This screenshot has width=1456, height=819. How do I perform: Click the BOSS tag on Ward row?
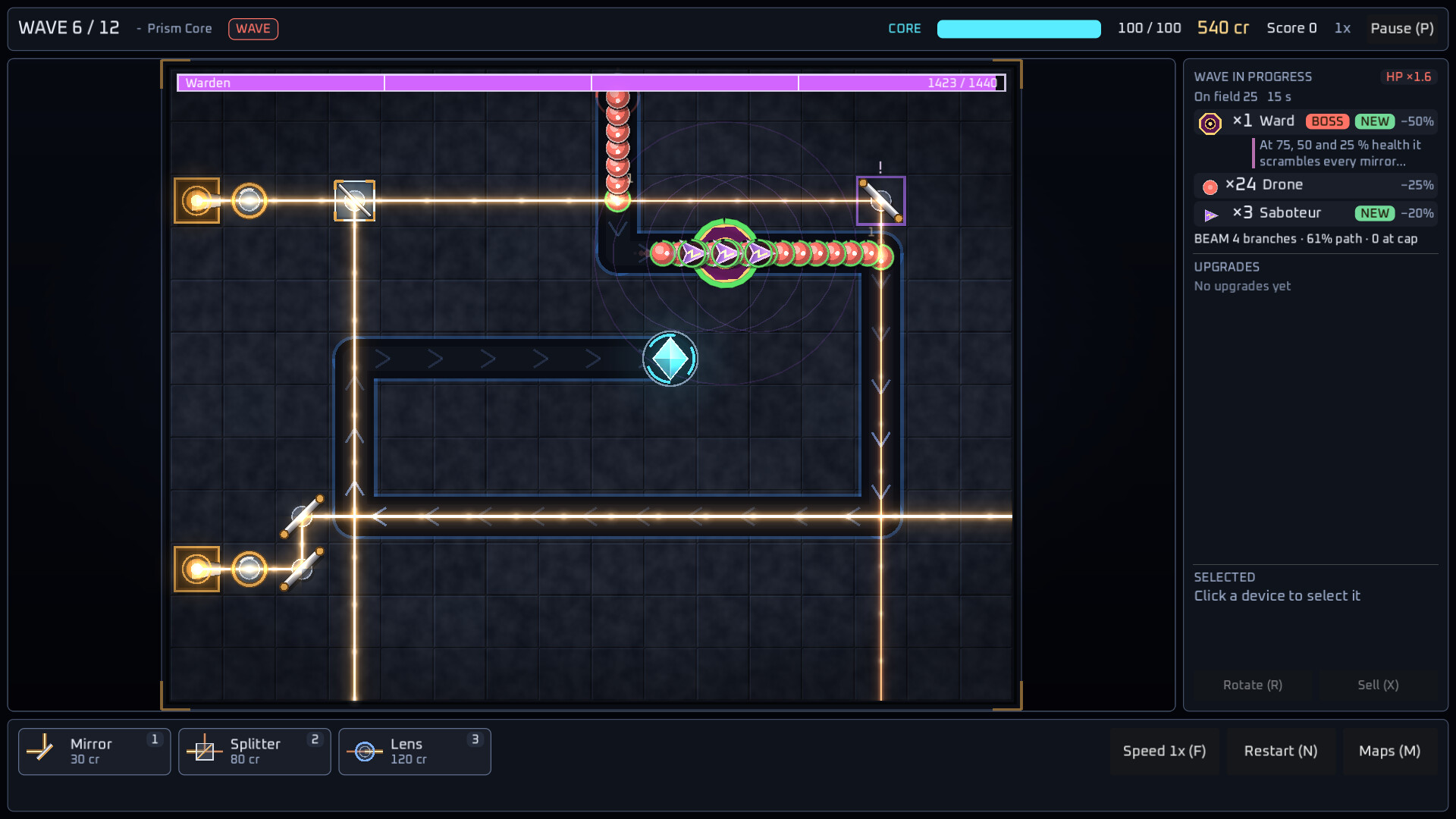[1327, 121]
